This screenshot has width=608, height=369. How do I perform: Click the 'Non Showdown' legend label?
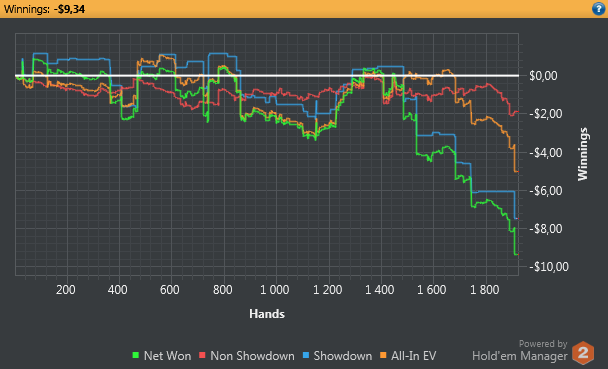click(252, 356)
